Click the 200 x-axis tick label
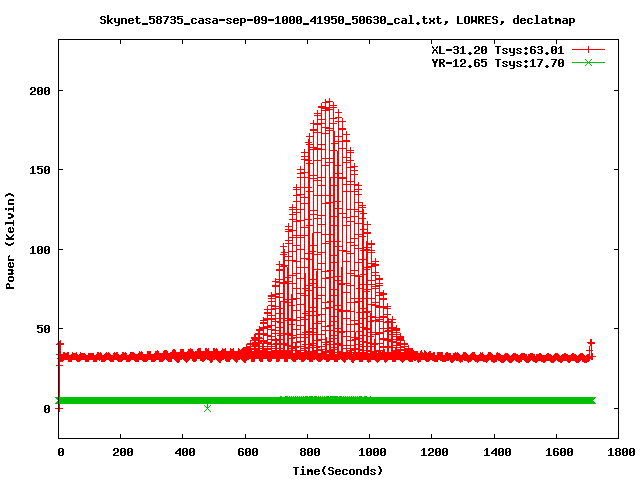 123,452
